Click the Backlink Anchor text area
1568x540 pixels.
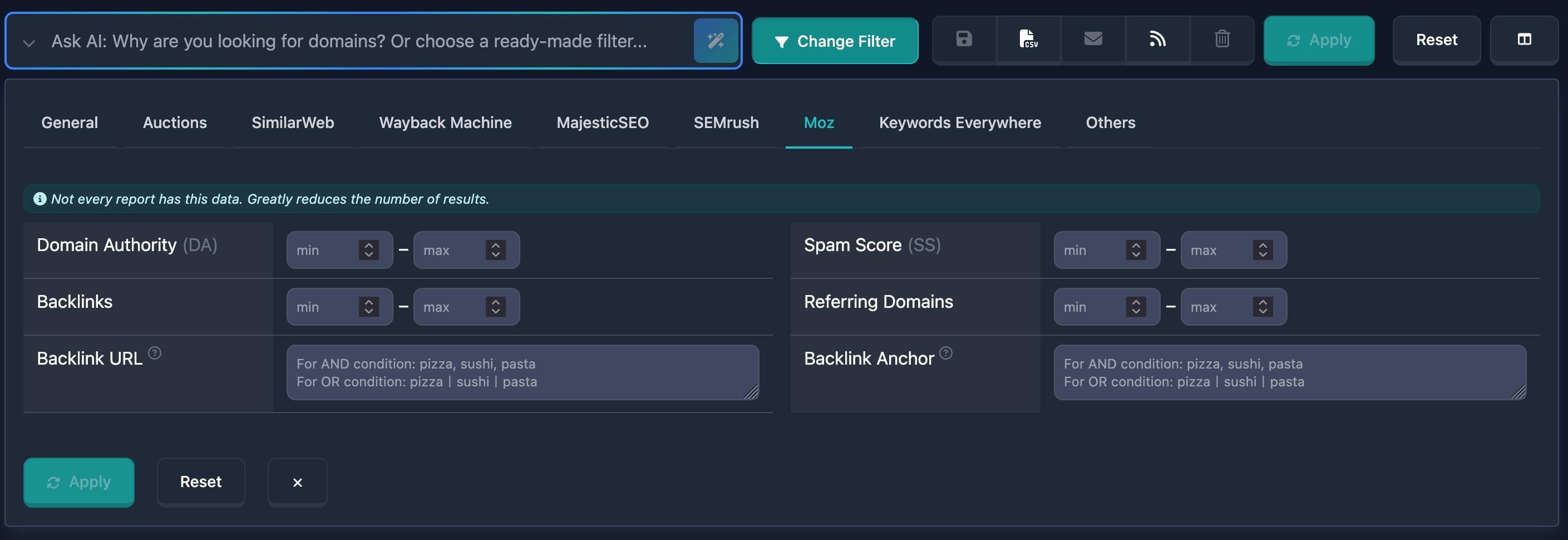click(x=1290, y=372)
